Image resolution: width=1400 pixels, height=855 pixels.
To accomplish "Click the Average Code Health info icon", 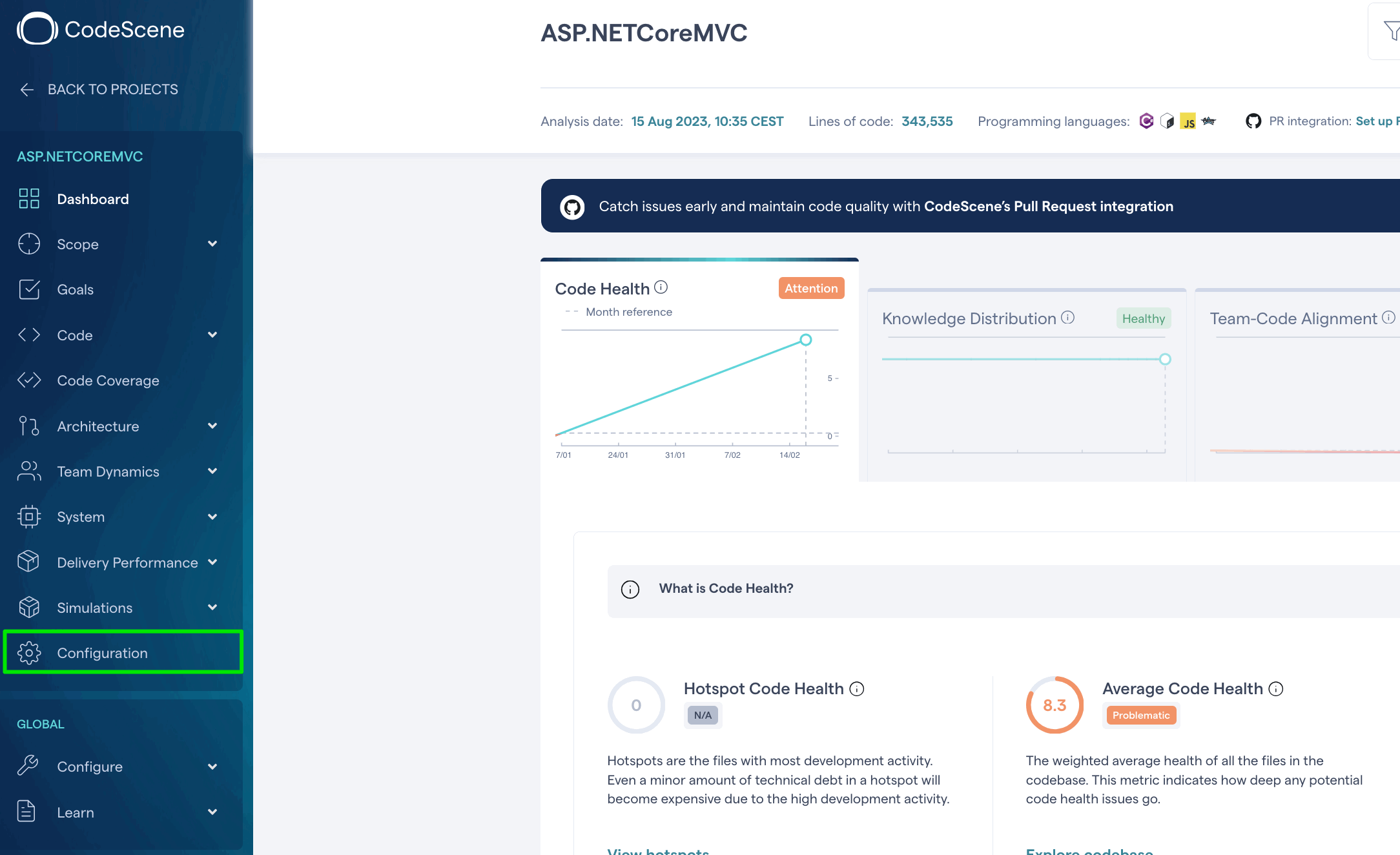I will tap(1276, 689).
